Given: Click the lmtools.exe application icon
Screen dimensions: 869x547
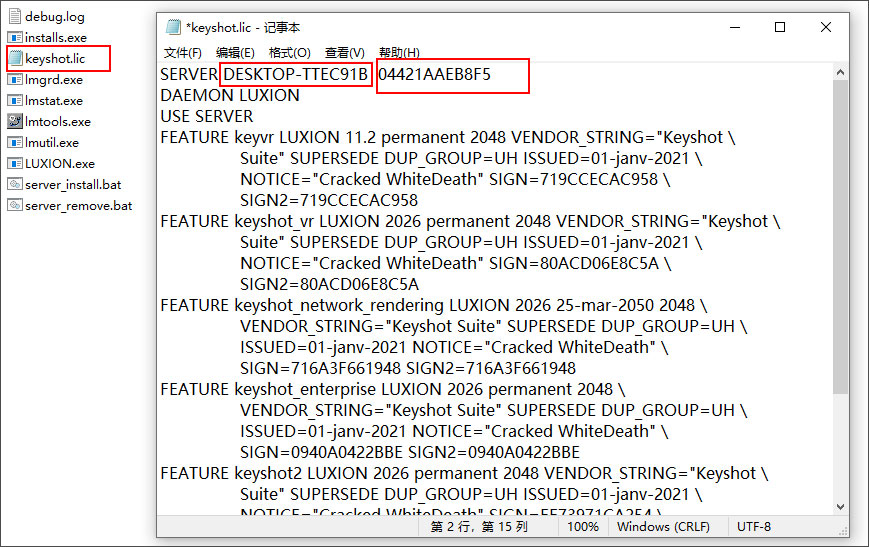Looking at the screenshot, I should click(15, 121).
